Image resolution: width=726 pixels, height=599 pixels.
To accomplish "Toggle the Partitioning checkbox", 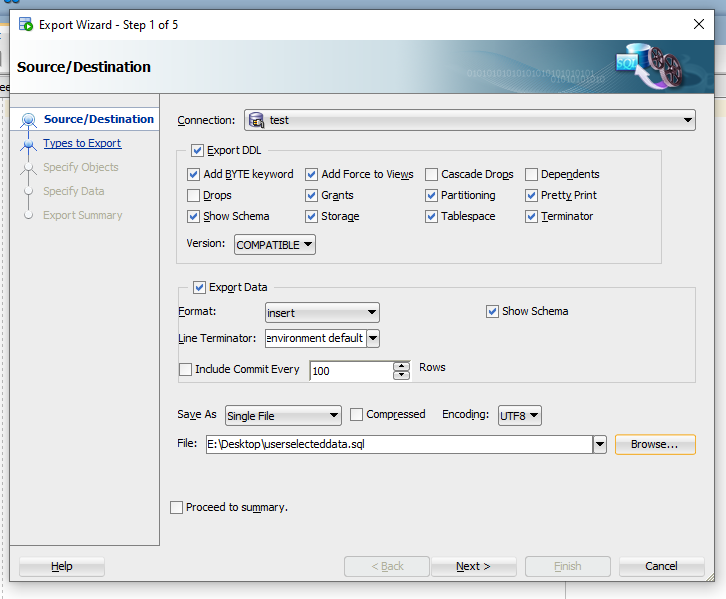I will (x=431, y=195).
